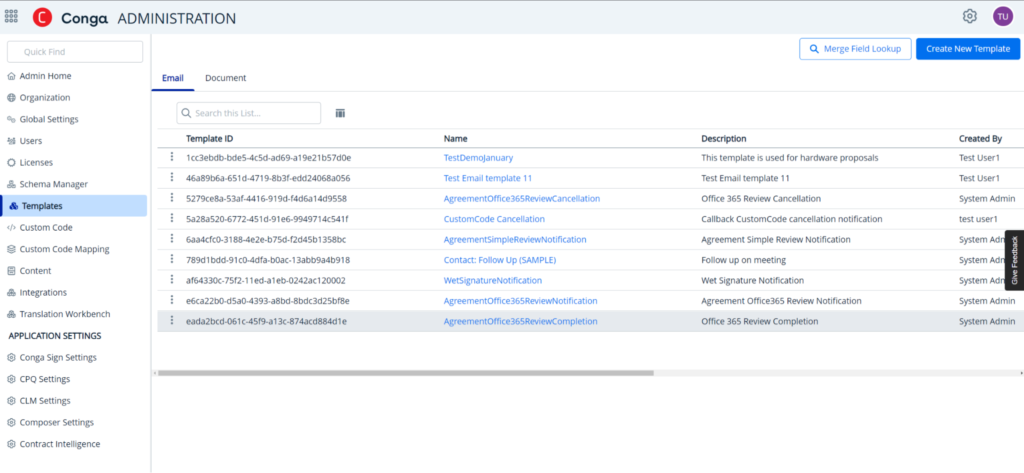Switch to the Email tab
1024x473 pixels.
click(x=172, y=78)
